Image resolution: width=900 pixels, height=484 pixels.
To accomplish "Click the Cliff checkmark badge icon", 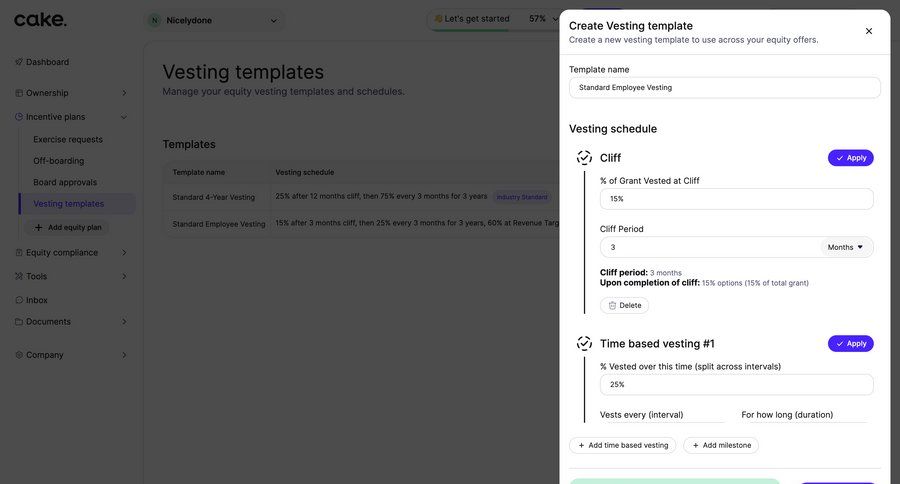I will [584, 158].
